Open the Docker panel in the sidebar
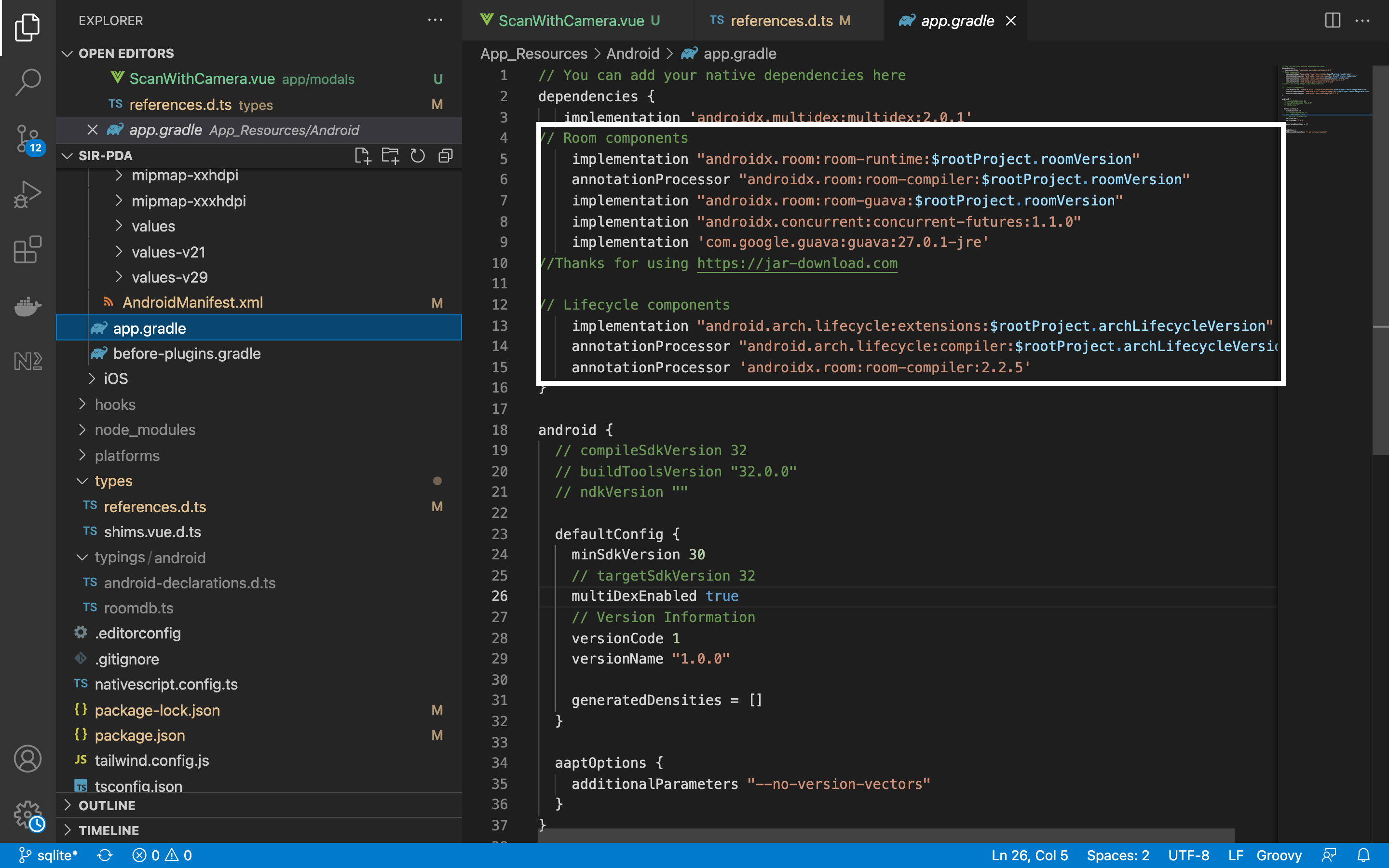 tap(27, 307)
